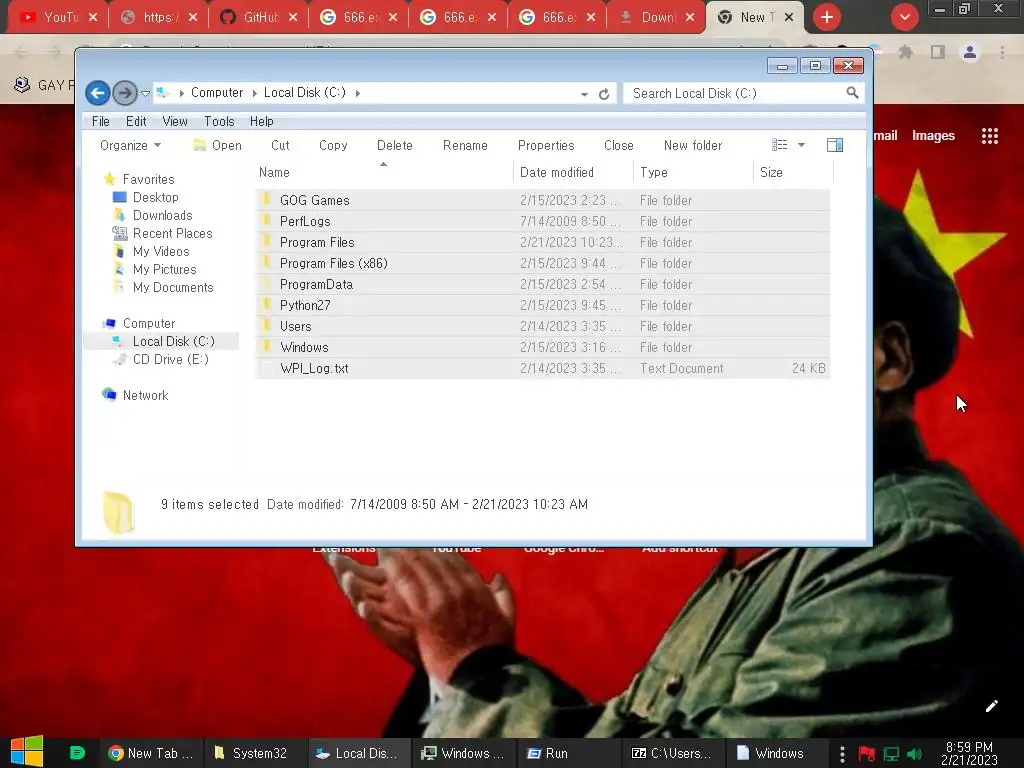This screenshot has width=1024, height=768.
Task: Sort by the Name column header
Action: [x=383, y=172]
